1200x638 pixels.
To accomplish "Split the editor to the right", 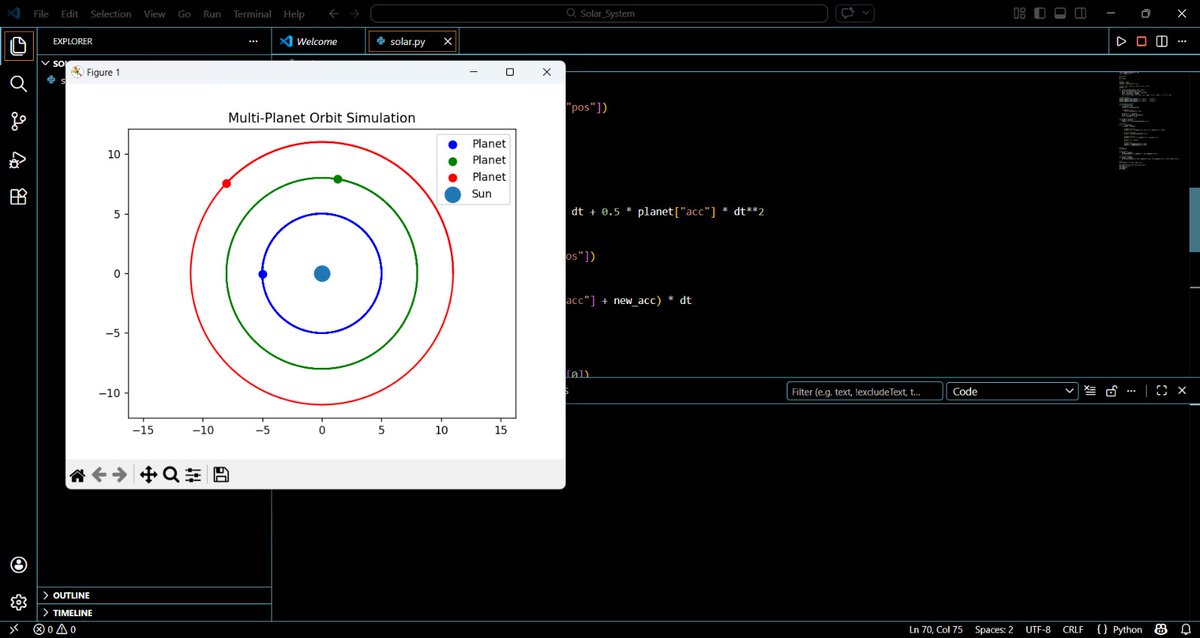I will 1162,41.
